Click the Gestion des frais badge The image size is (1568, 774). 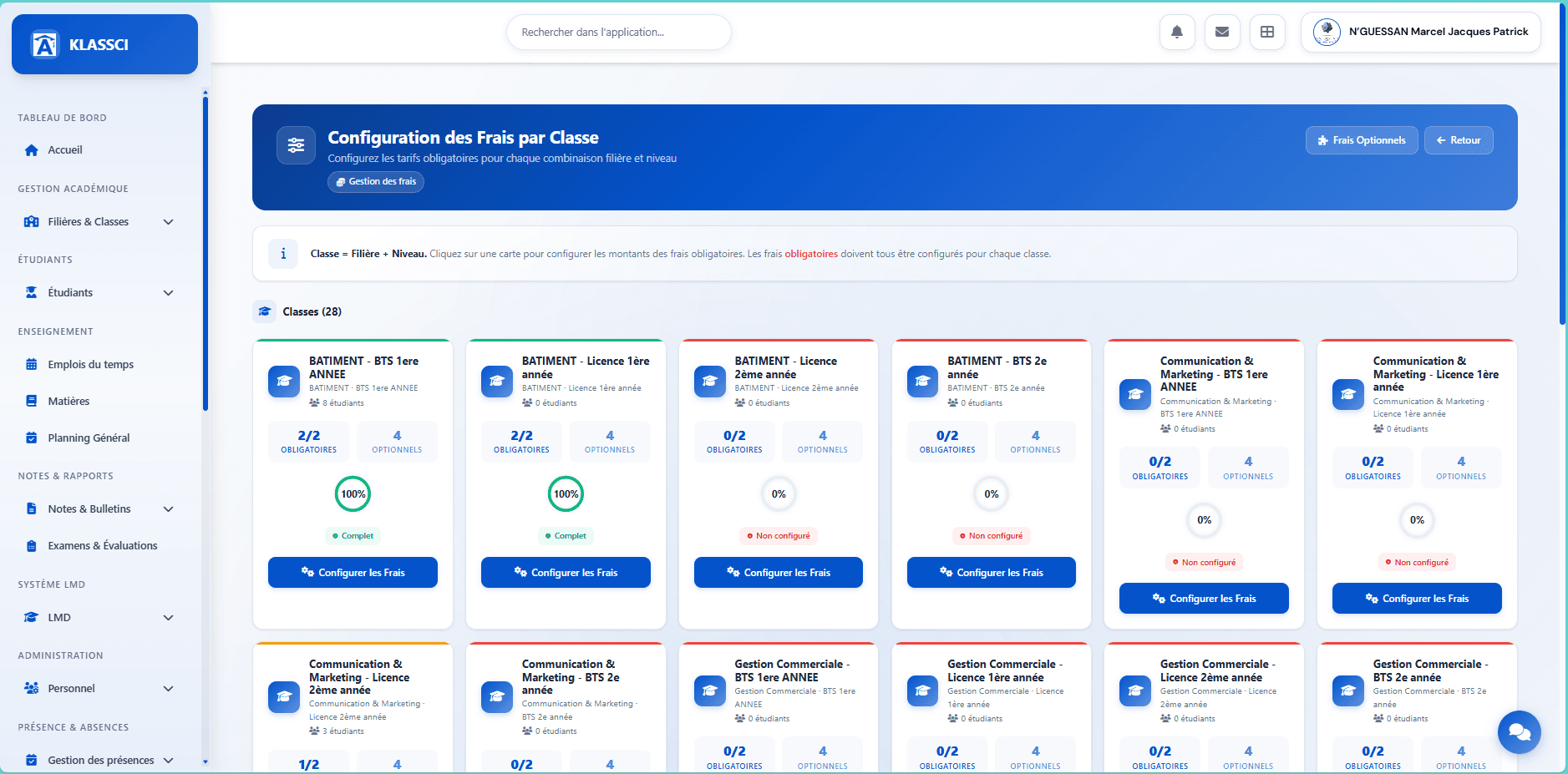[376, 181]
